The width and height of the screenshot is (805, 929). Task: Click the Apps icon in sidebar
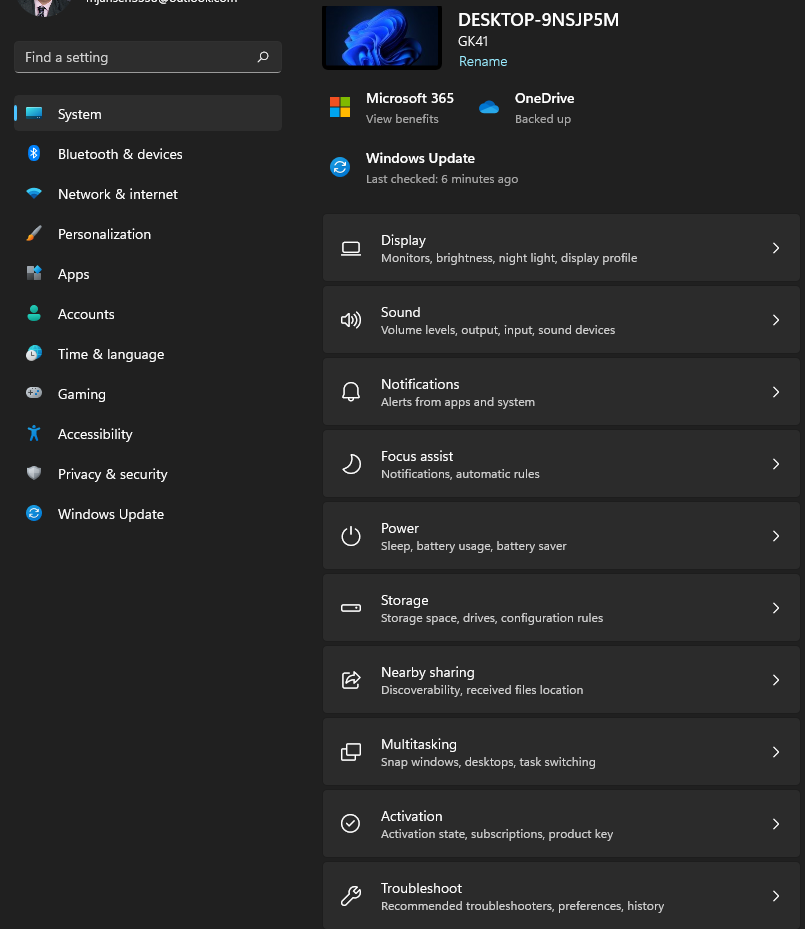coord(34,273)
